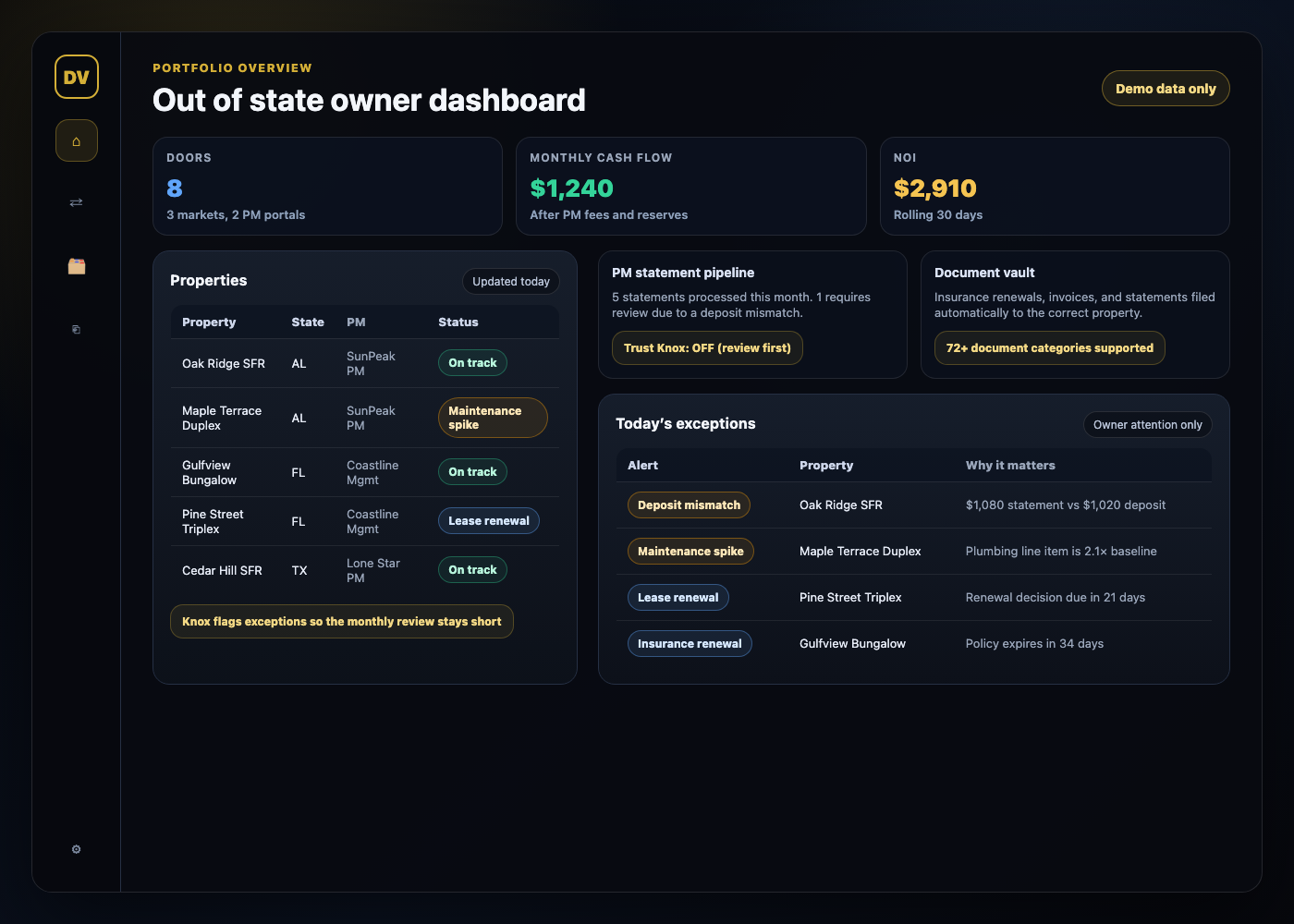
Task: Click TX state cell for Cedar Hill
Action: (x=299, y=571)
